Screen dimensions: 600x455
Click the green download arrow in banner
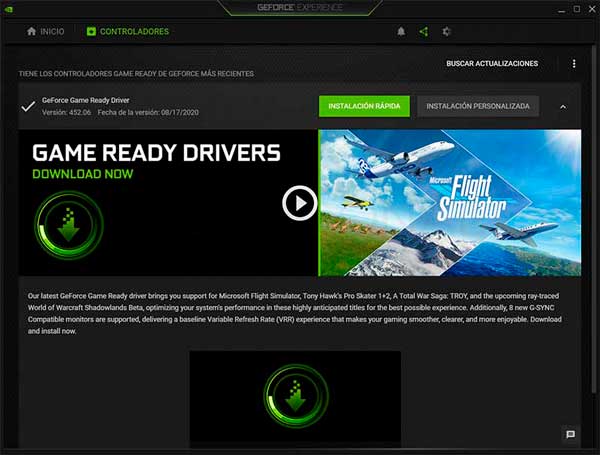pyautogui.click(x=69, y=225)
